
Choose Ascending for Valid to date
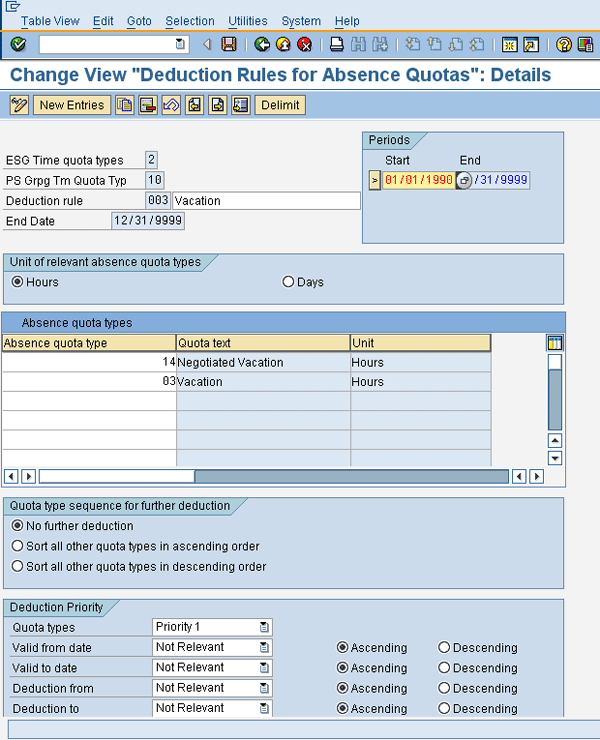click(342, 667)
